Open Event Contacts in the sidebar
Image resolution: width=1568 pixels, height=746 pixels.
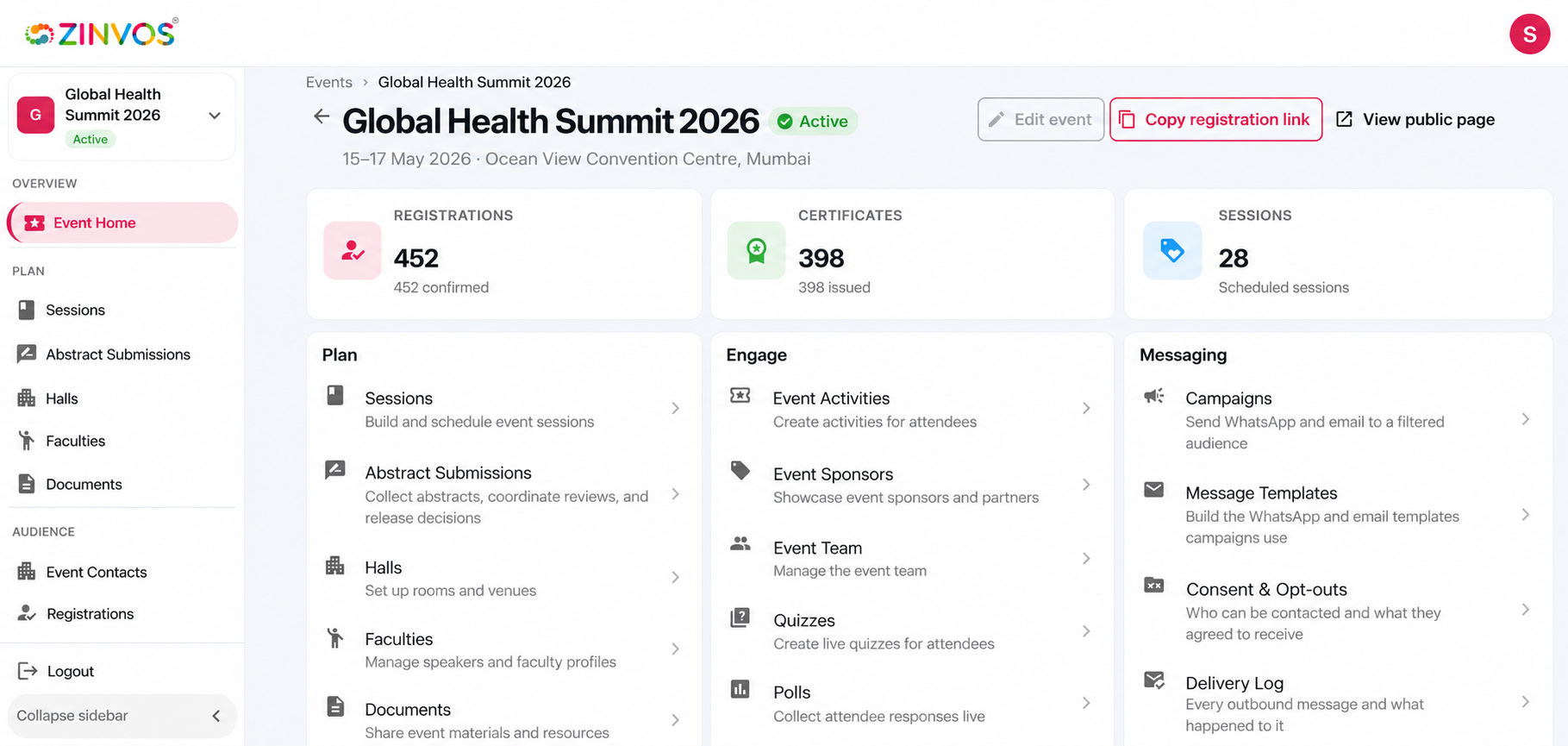(x=122, y=572)
